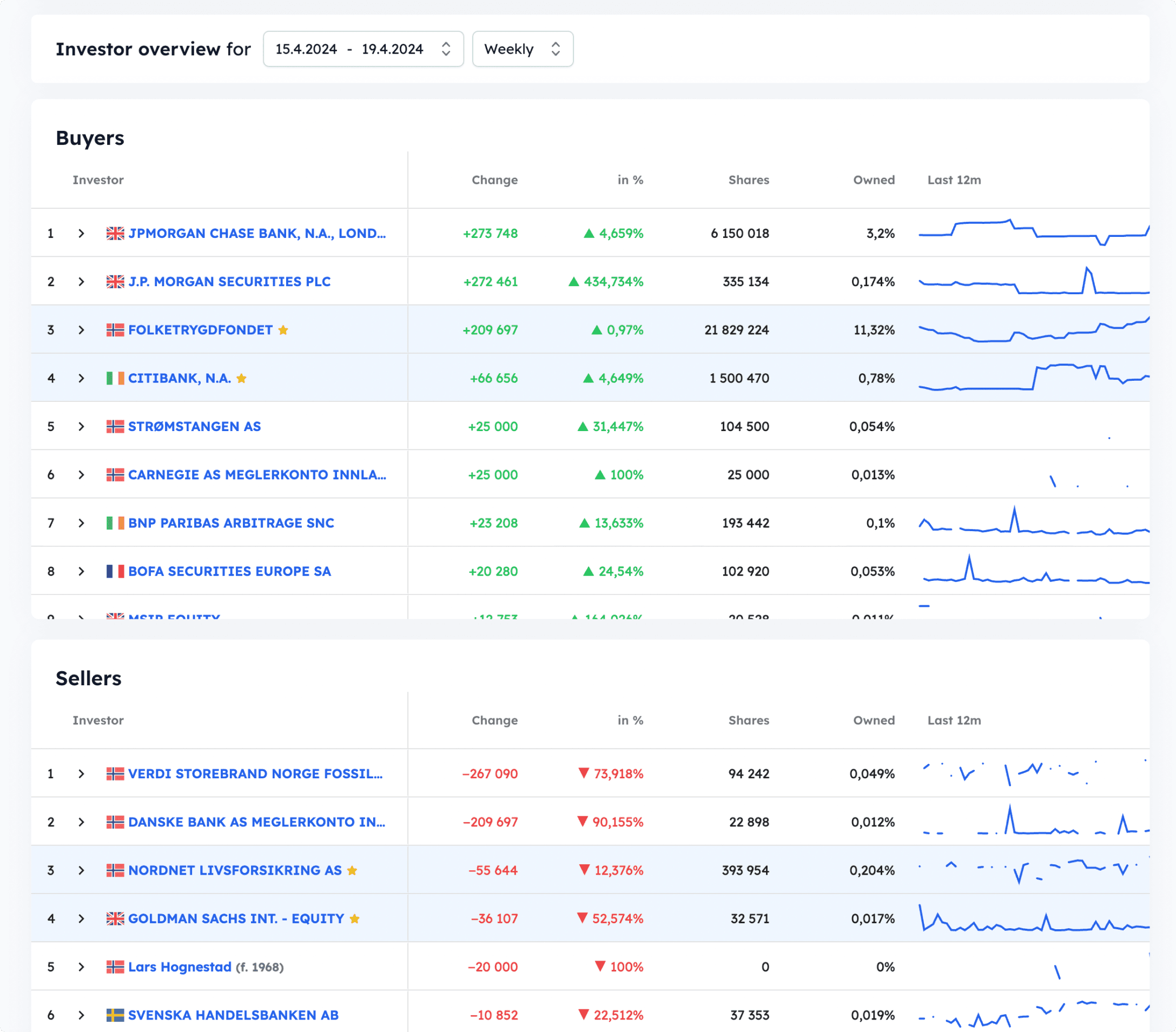Click the Citibank 12-month sparkline chart
1176x1032 pixels.
point(1034,378)
